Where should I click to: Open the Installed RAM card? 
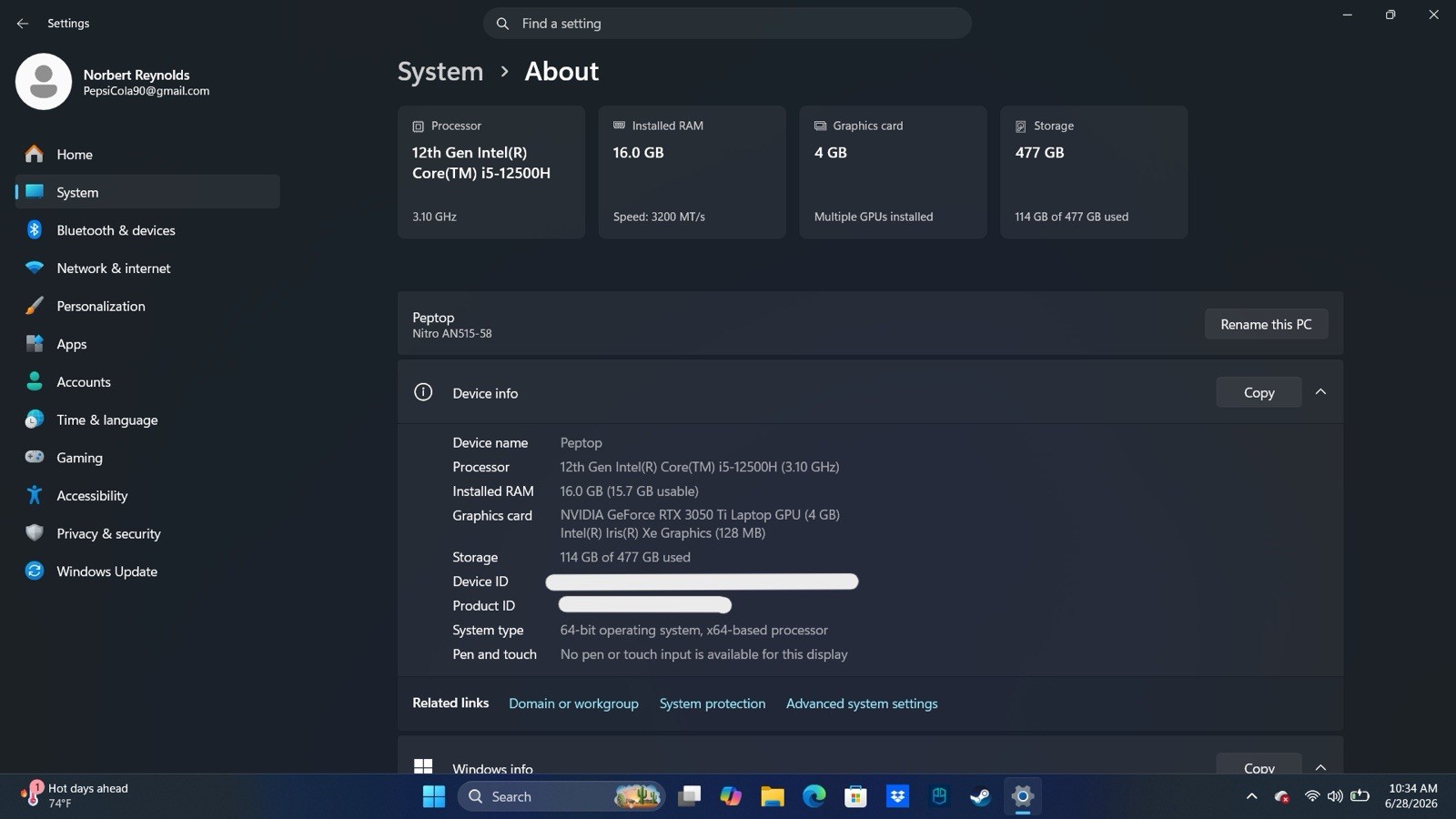pos(693,172)
